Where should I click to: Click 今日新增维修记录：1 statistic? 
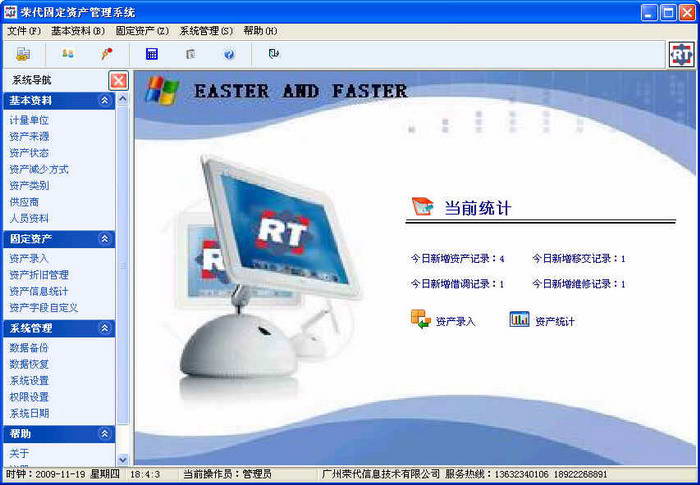point(579,284)
